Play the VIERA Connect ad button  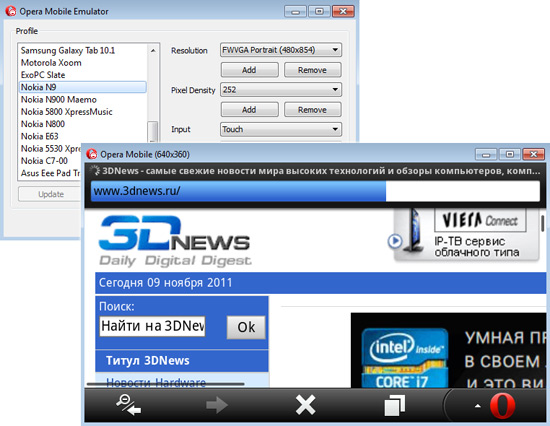395,241
